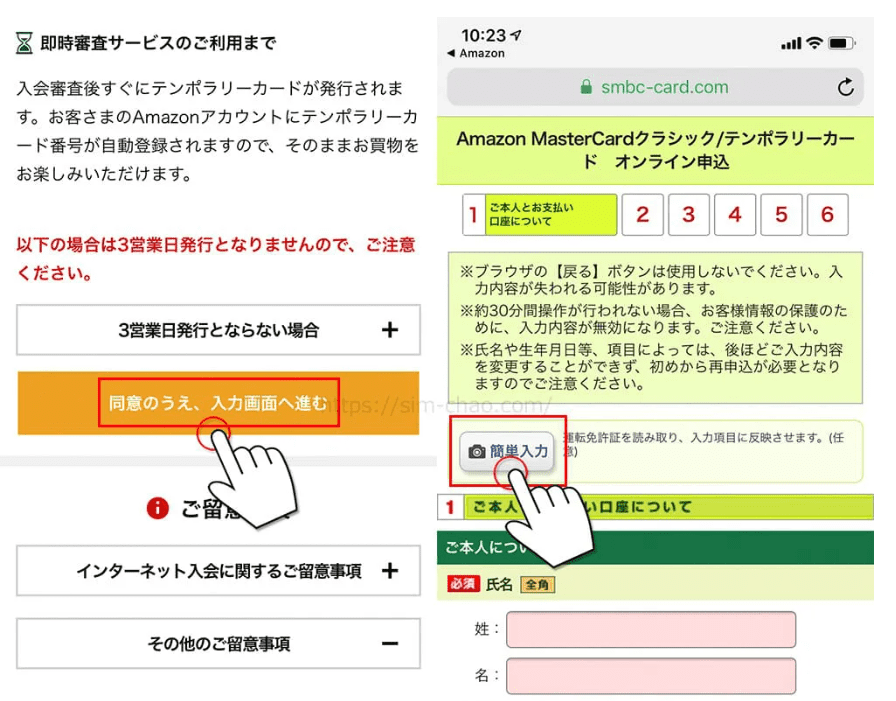Select step 1 ご本人とお支払い口座について
896x701 pixels.
click(x=540, y=215)
